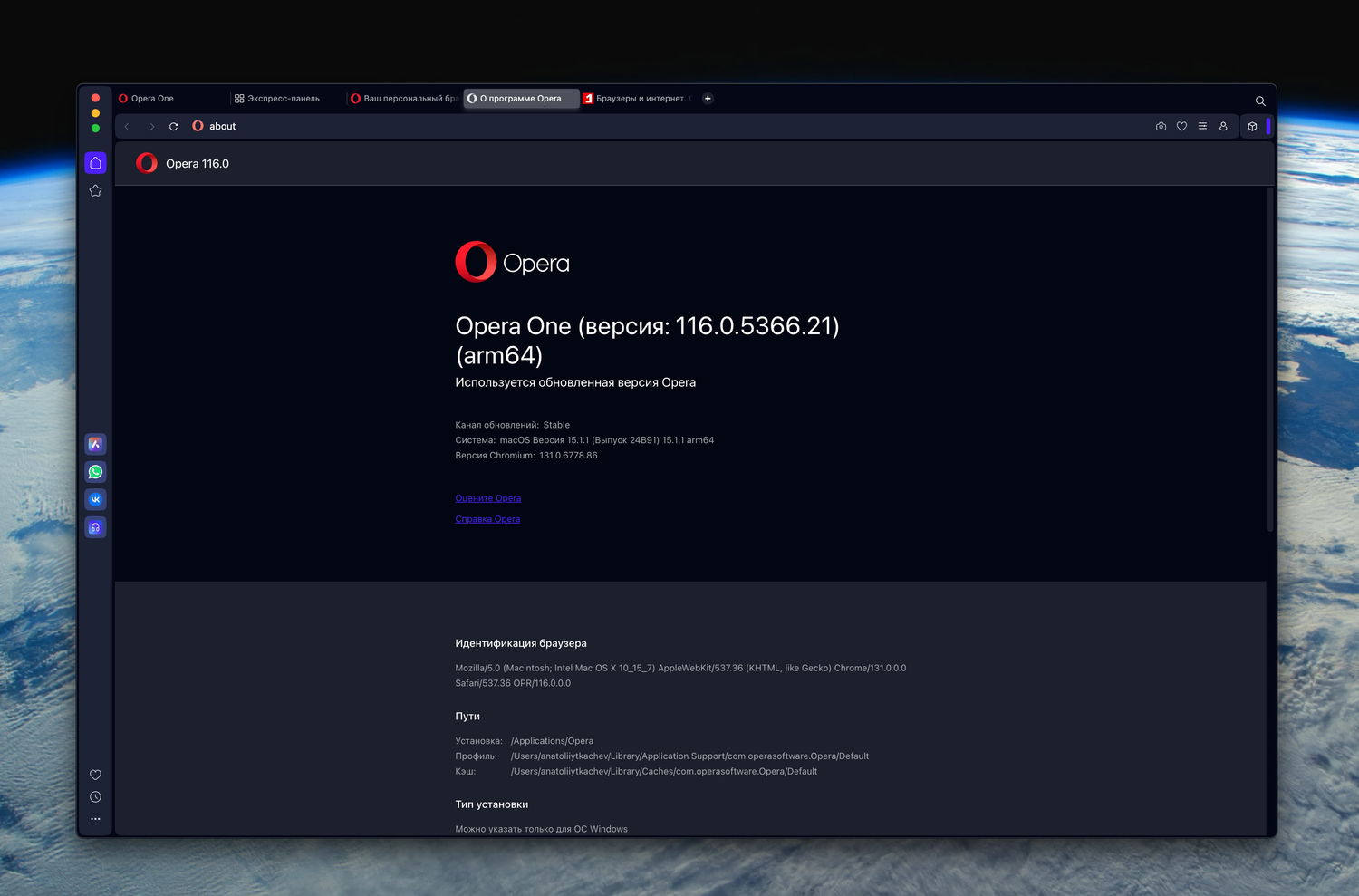
Task: Click the large Opera logo on the page
Action: click(x=512, y=262)
